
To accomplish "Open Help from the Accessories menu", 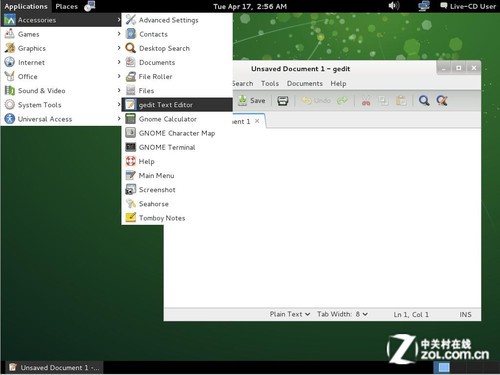I will point(177,161).
